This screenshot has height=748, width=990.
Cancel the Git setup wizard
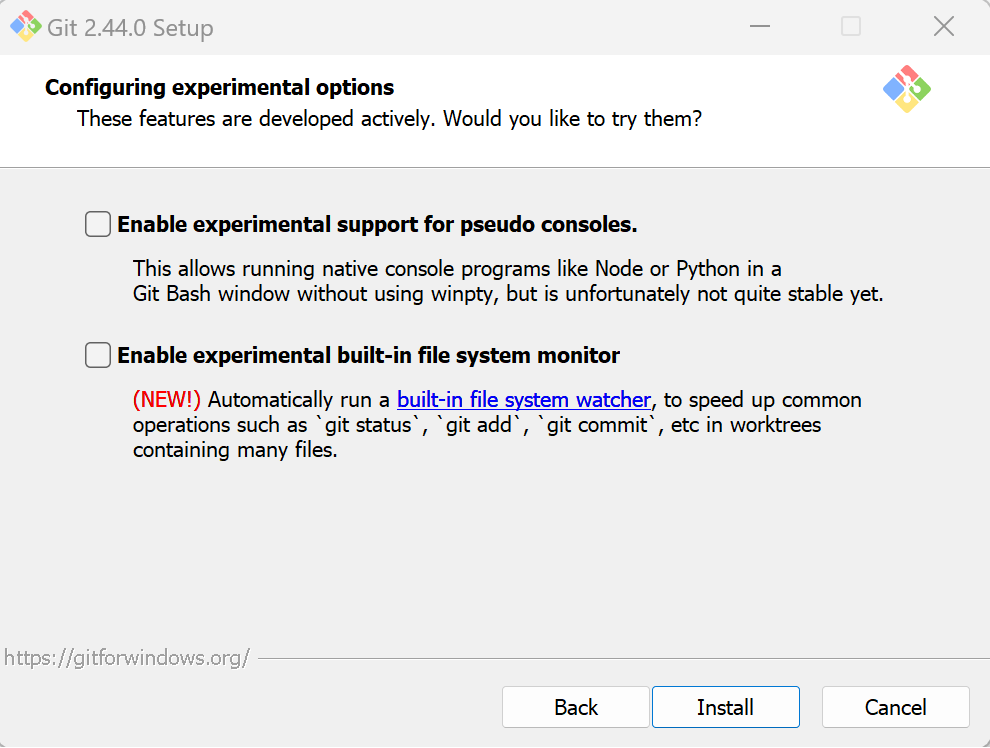(895, 707)
